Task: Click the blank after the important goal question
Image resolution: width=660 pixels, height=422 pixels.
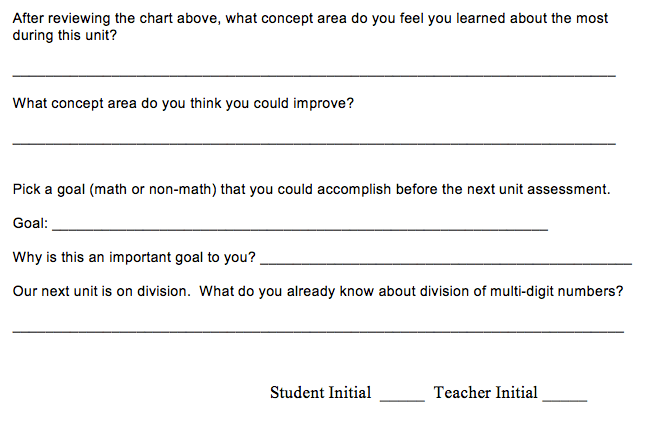Action: [445, 262]
